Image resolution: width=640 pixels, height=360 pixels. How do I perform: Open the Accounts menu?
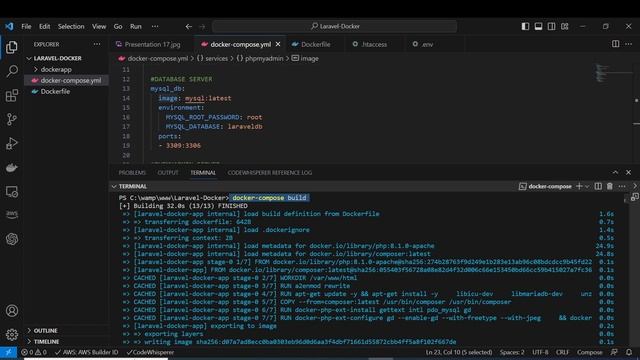click(12, 311)
